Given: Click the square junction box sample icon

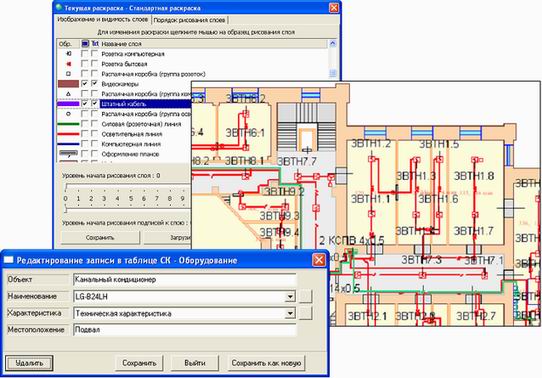Looking at the screenshot, I should pyautogui.click(x=68, y=74).
